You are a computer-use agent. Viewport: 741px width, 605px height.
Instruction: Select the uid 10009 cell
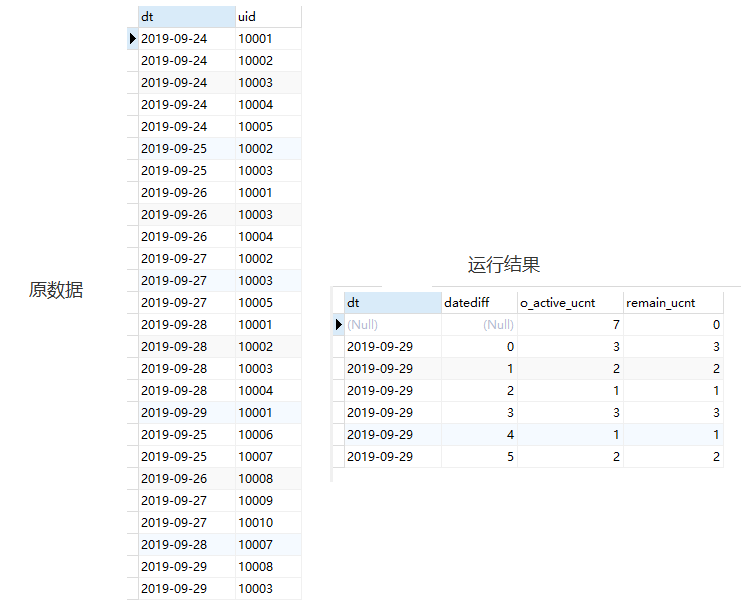[268, 501]
